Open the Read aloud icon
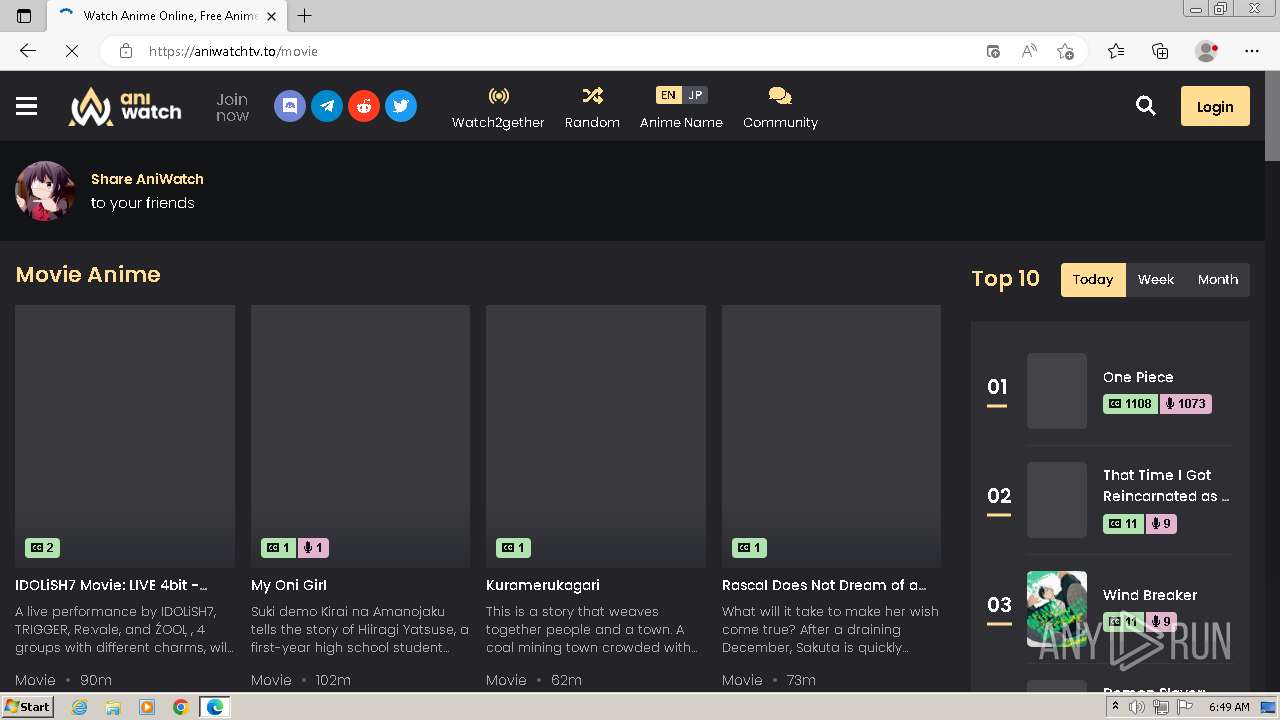Image resolution: width=1280 pixels, height=720 pixels. 1029,51
